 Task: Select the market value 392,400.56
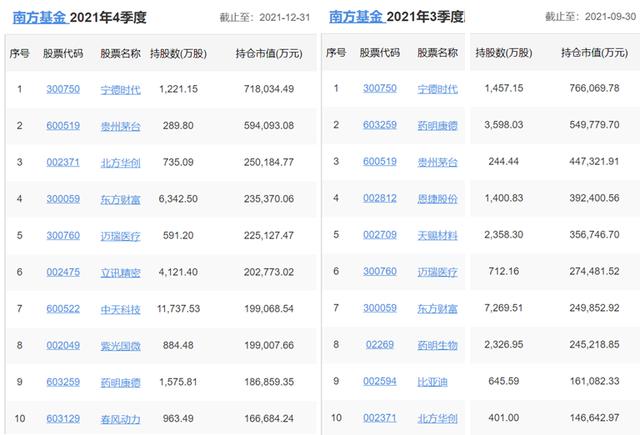595,198
